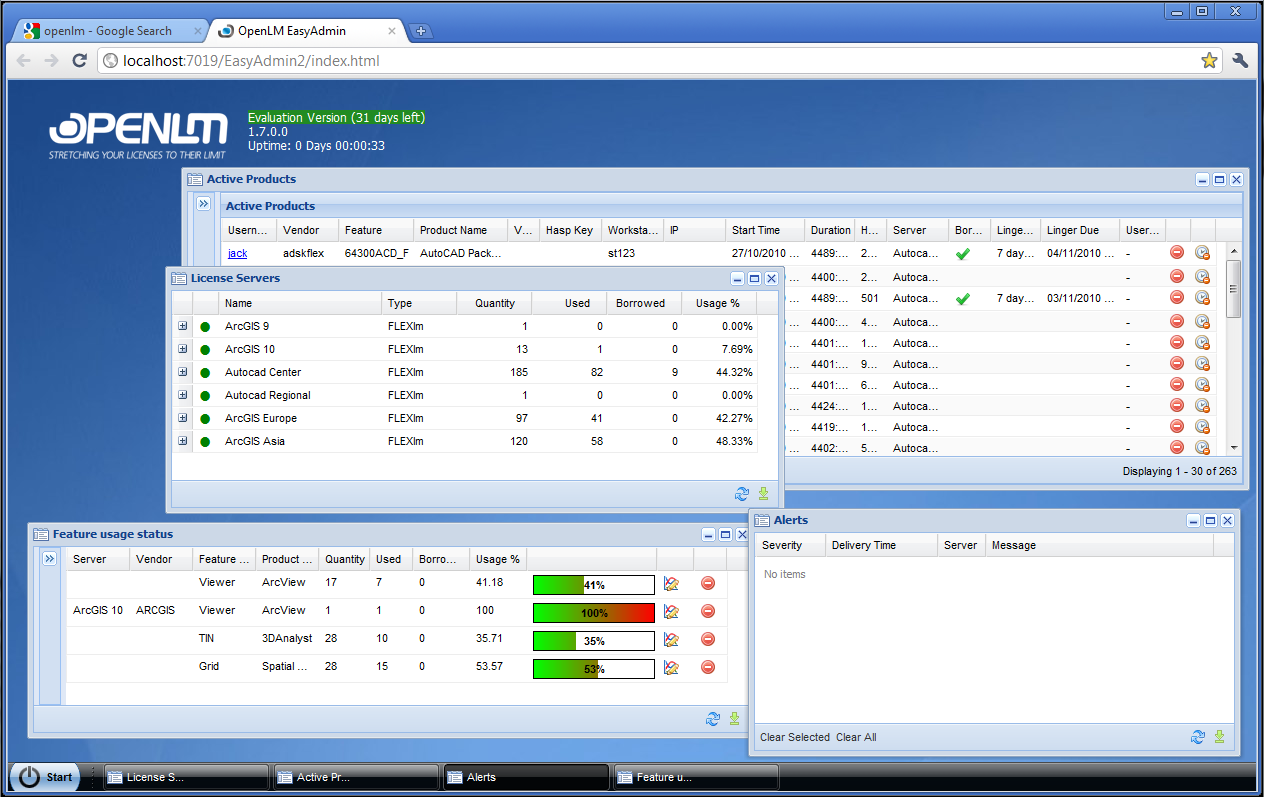Open the jack username link
The height and width of the screenshot is (797, 1264).
[237, 254]
